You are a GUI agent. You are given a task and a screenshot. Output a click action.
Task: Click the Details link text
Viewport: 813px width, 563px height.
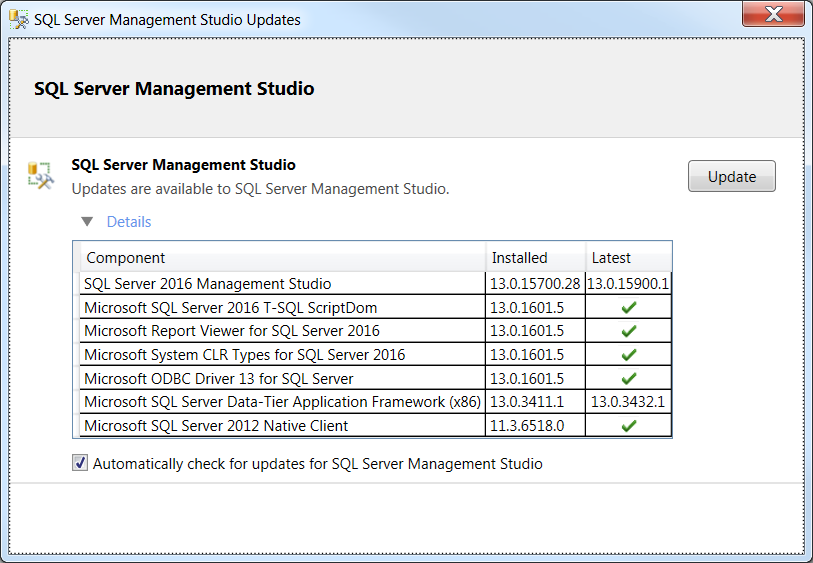pos(129,222)
